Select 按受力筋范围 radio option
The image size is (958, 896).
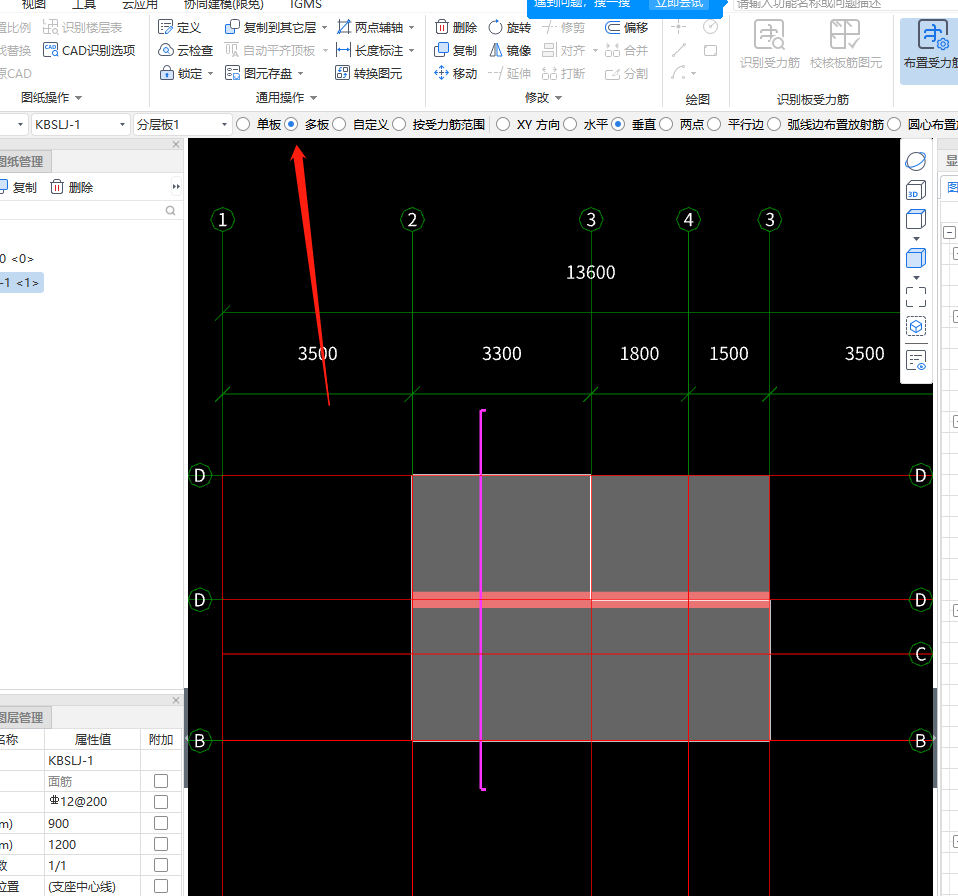[x=399, y=125]
